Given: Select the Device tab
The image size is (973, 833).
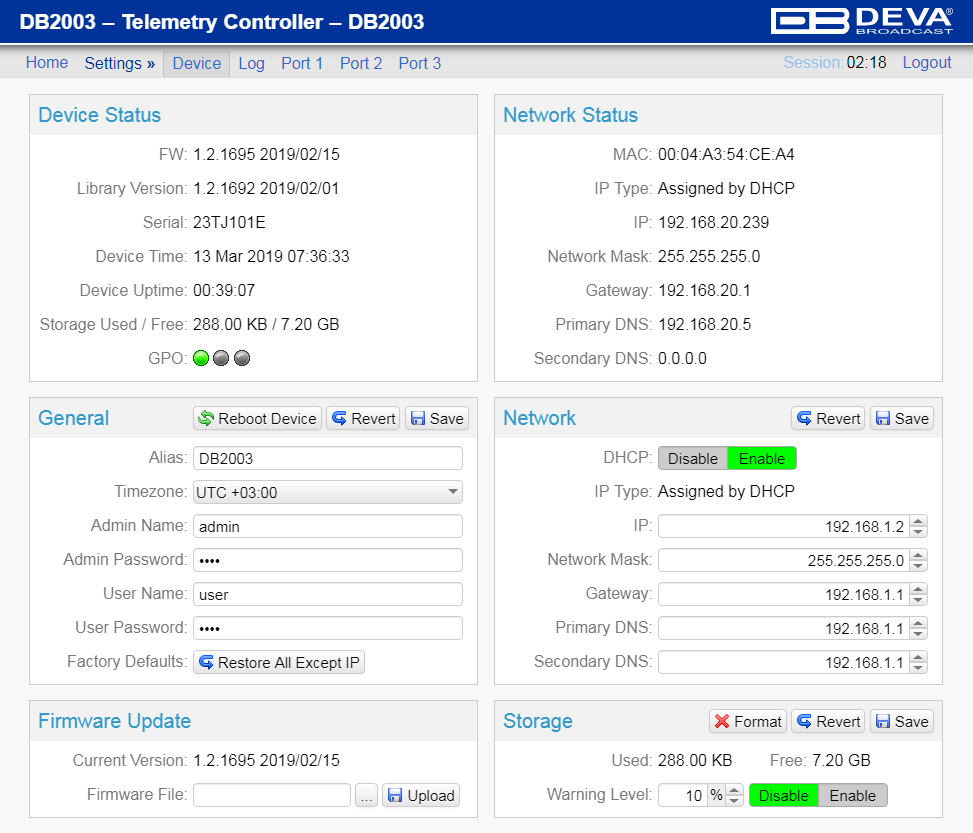Looking at the screenshot, I should point(196,63).
